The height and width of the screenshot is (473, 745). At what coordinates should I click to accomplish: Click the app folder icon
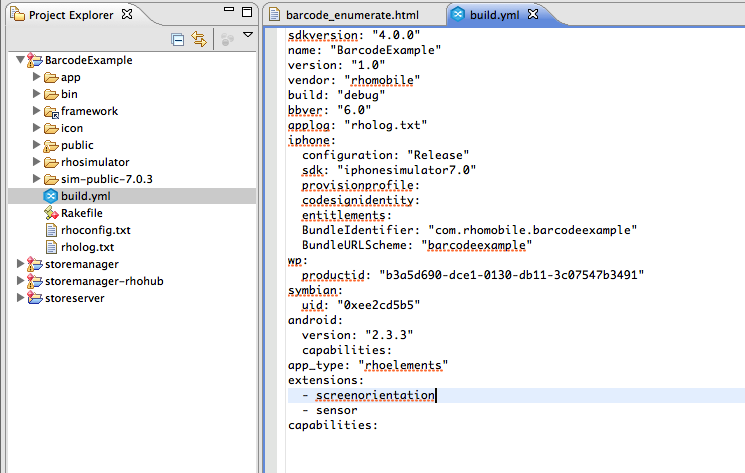point(51,77)
